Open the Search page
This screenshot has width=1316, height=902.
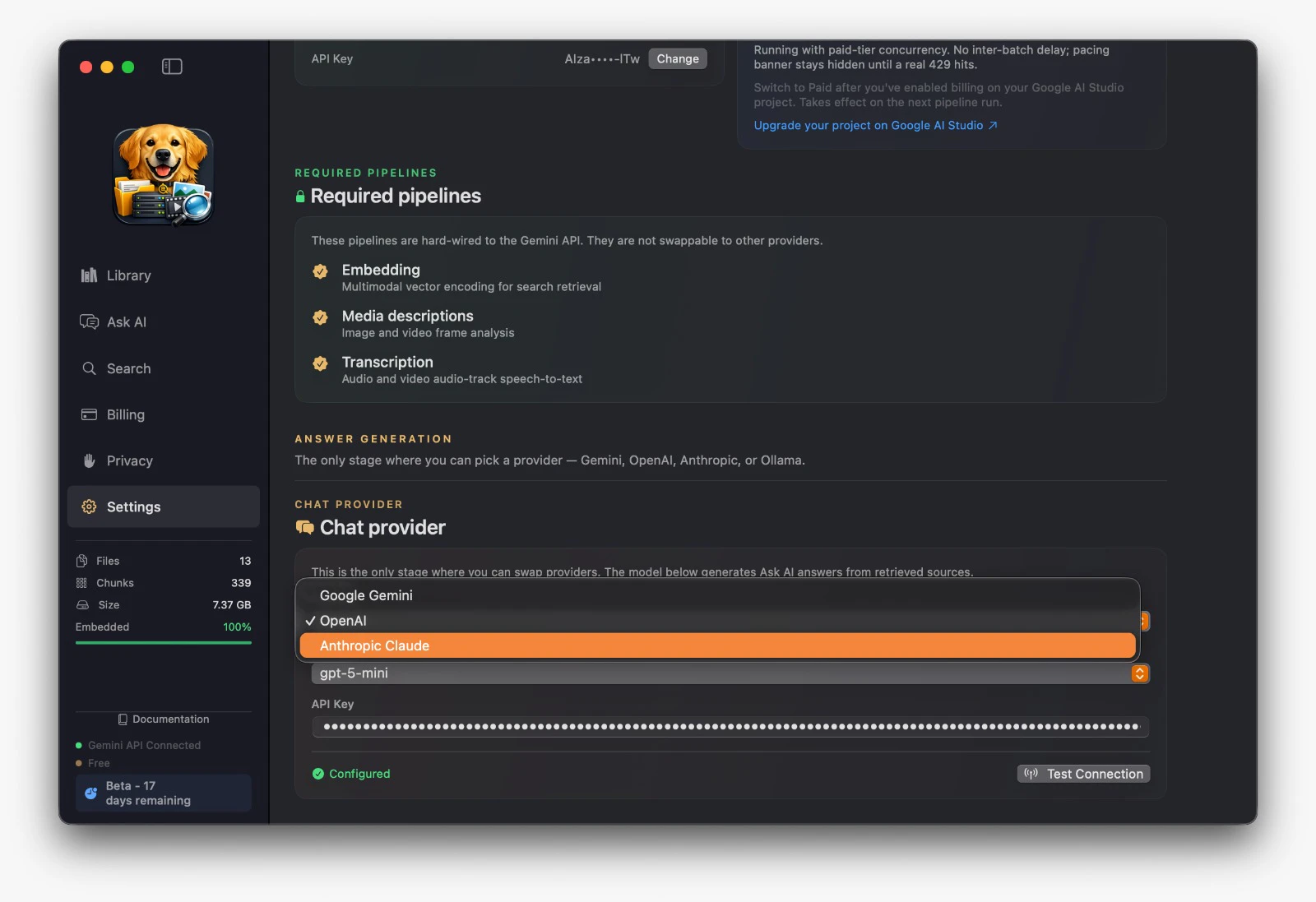[163, 368]
